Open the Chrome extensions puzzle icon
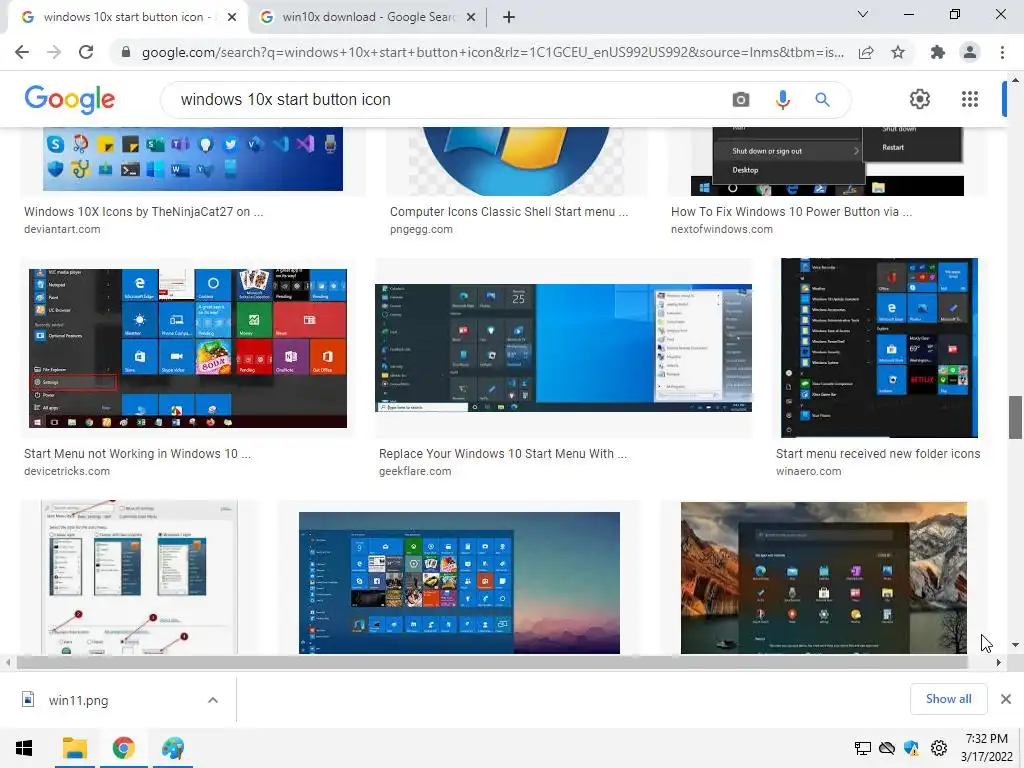The image size is (1024, 768). tap(938, 52)
